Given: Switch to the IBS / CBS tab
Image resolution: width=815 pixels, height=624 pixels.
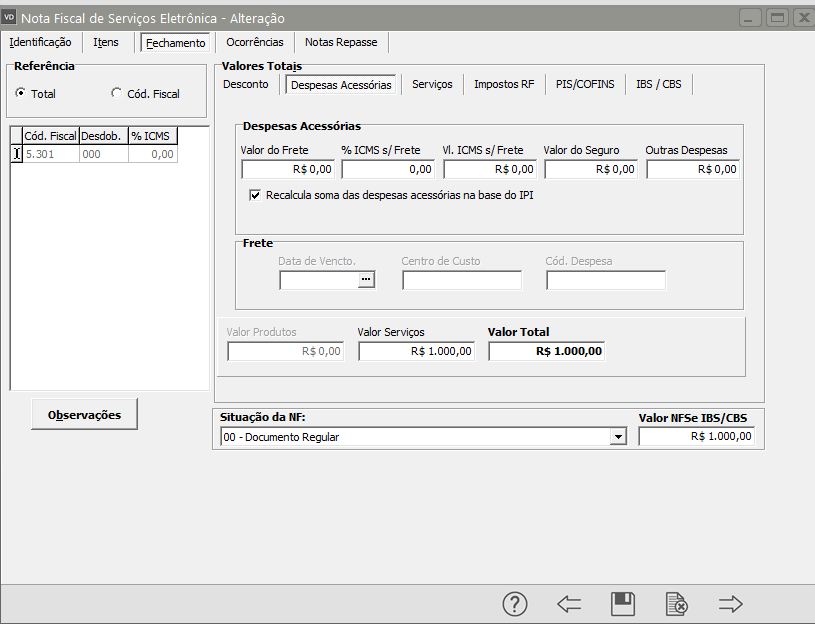Looking at the screenshot, I should coord(658,84).
